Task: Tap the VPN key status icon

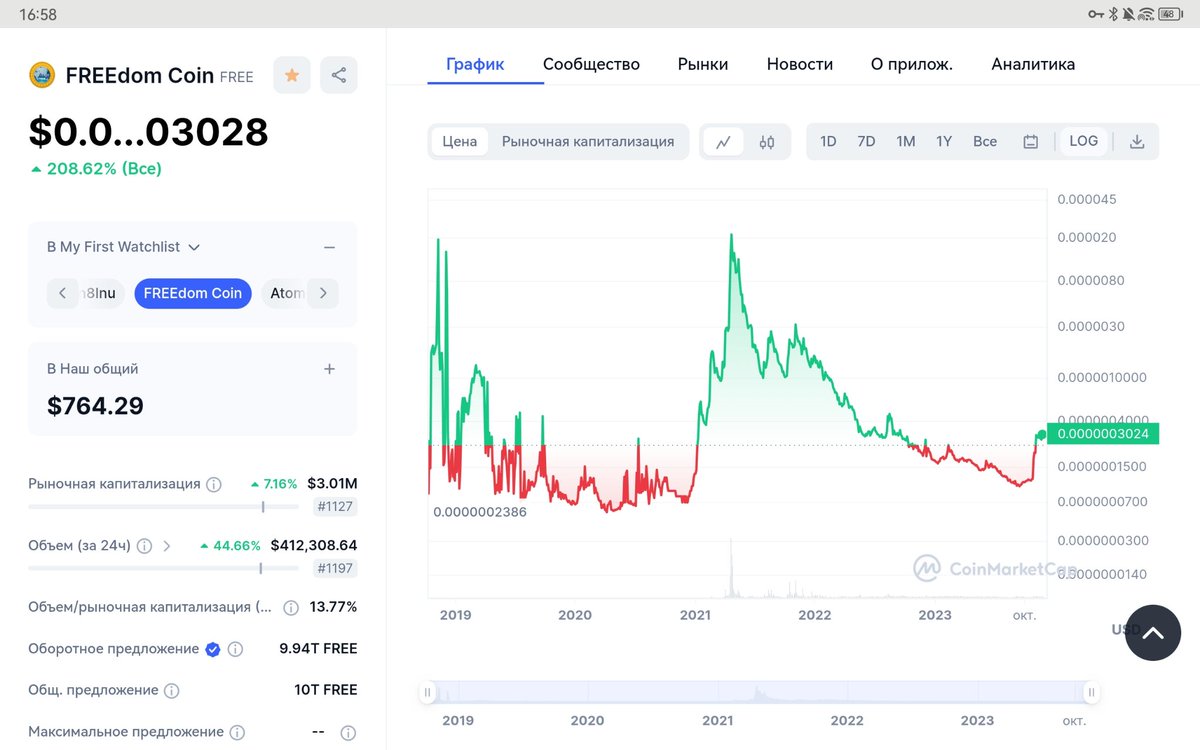Action: [1096, 14]
